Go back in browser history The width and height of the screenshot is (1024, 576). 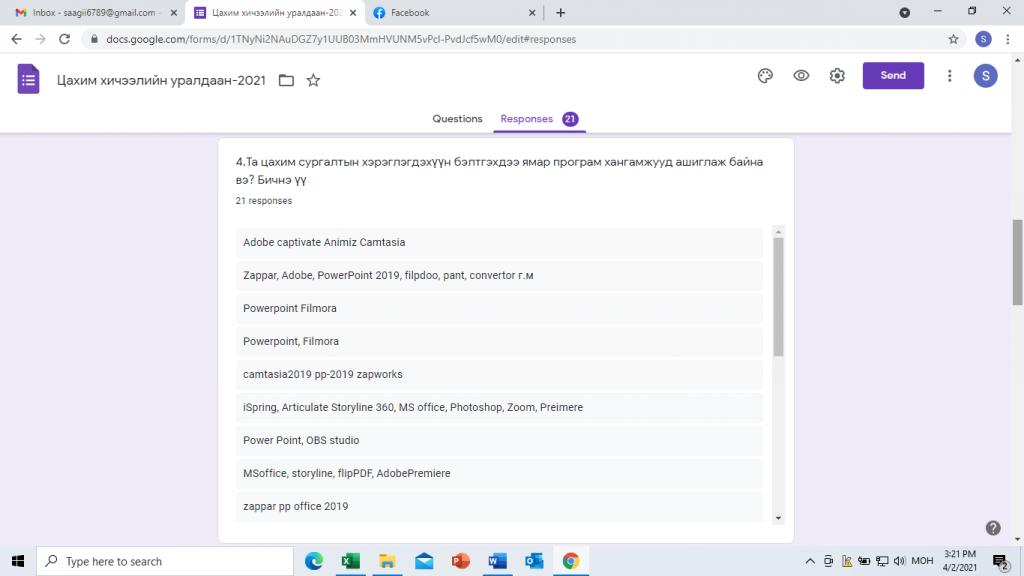16,39
